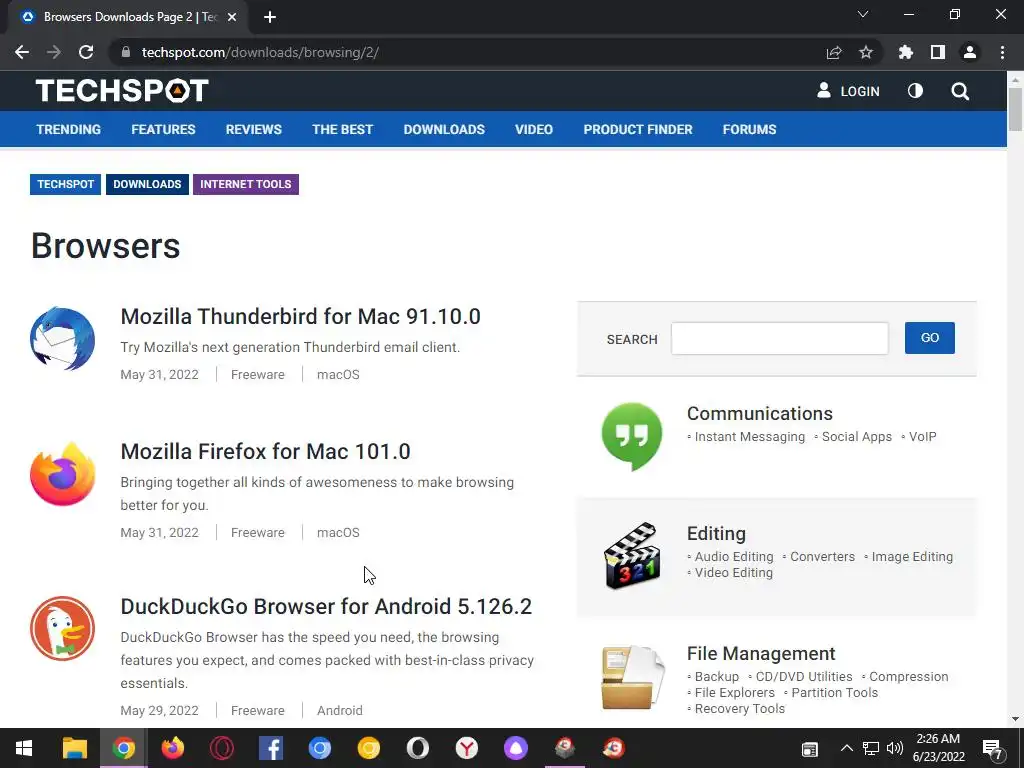Open Facebook from the taskbar
Screen dimensions: 1024x768
tap(270, 748)
